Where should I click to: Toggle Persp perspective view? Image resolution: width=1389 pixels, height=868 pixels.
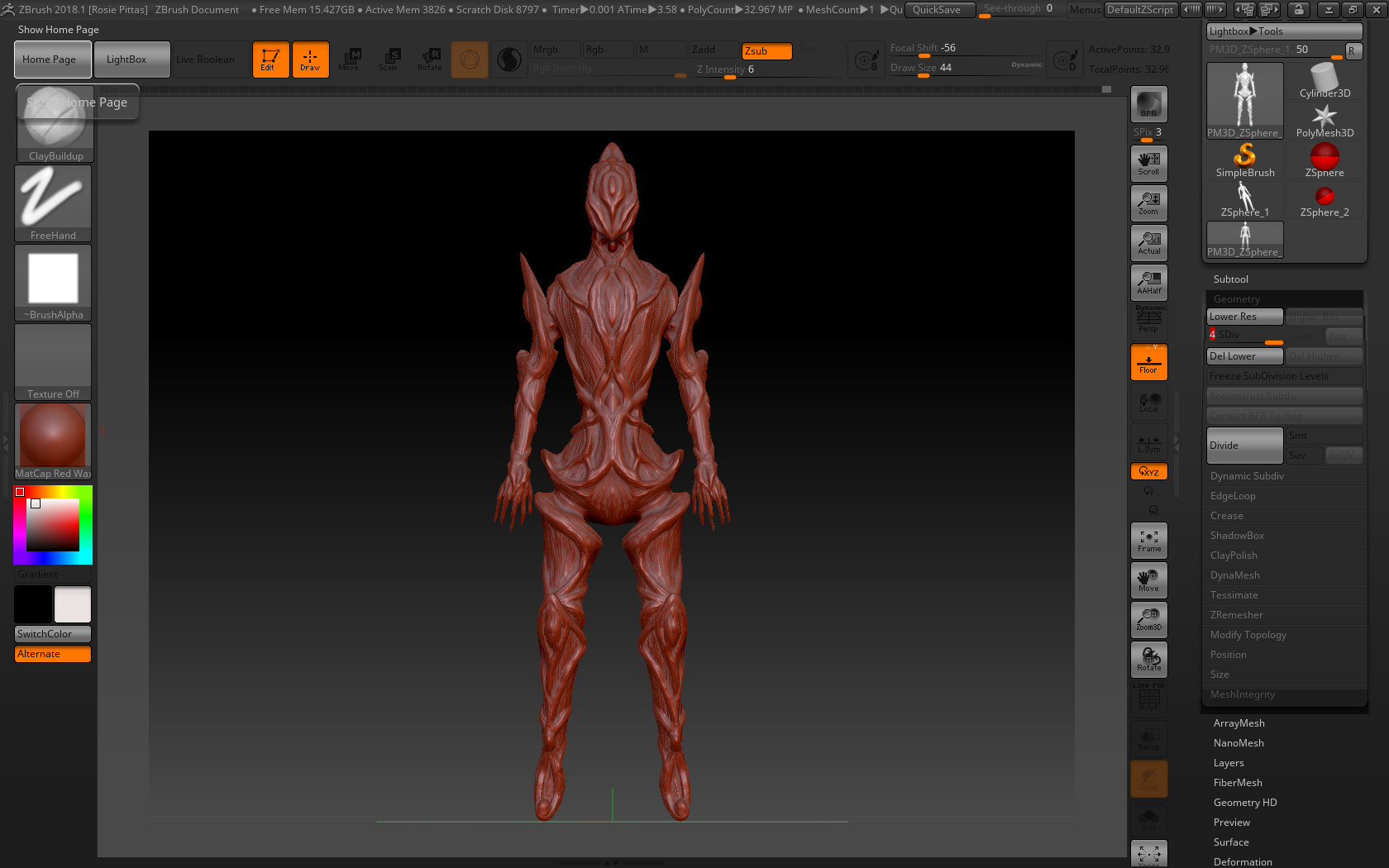1148,319
